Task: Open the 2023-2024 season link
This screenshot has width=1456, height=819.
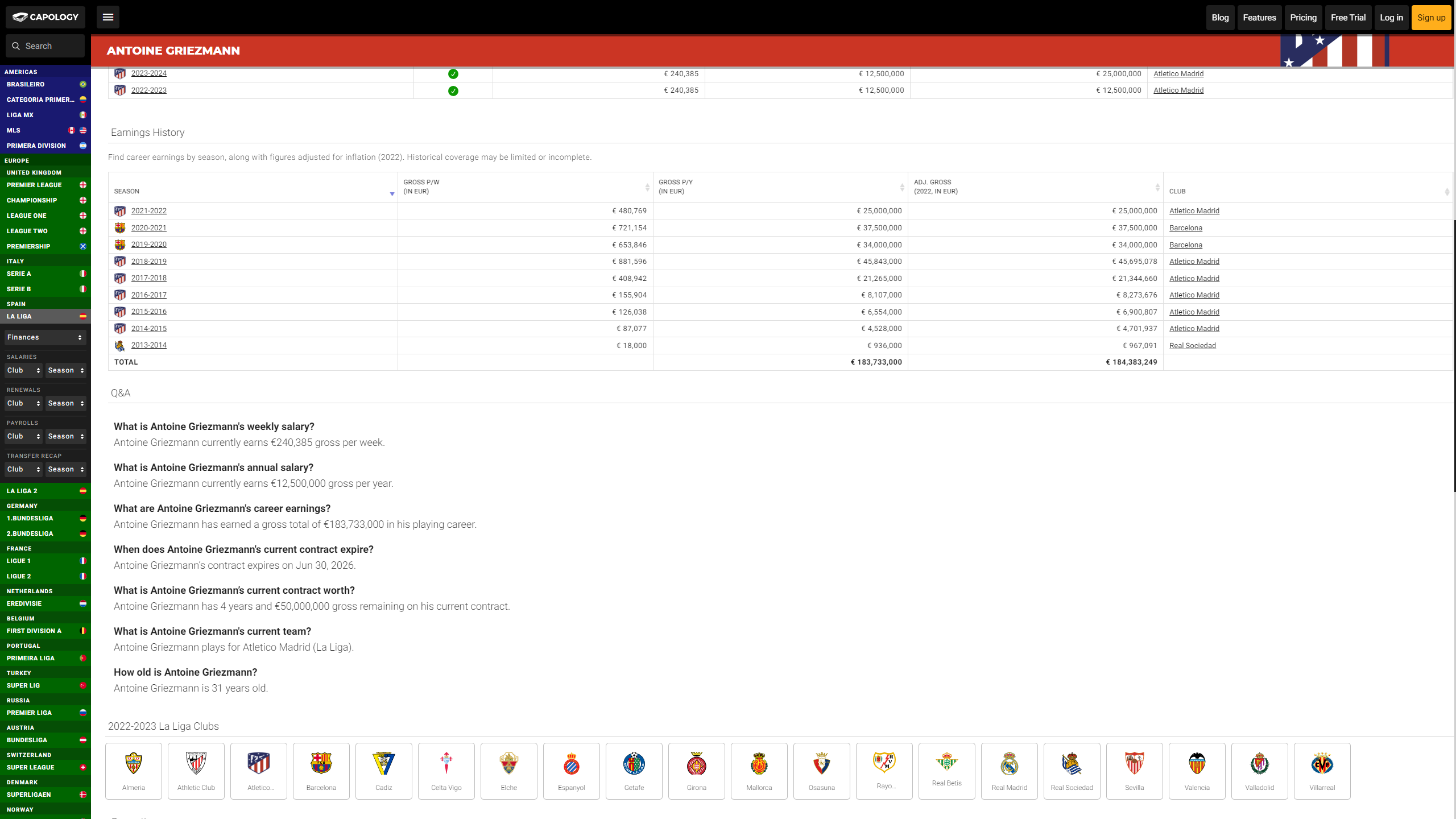Action: pyautogui.click(x=149, y=73)
